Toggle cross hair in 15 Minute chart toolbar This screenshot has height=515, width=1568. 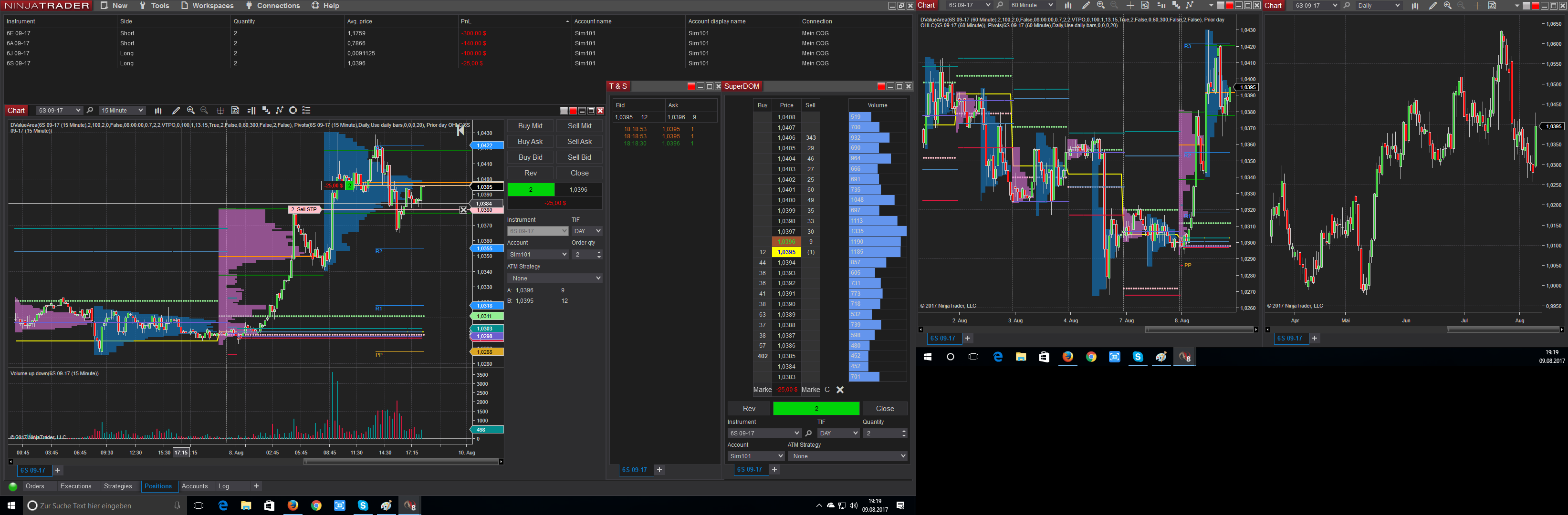(x=220, y=111)
